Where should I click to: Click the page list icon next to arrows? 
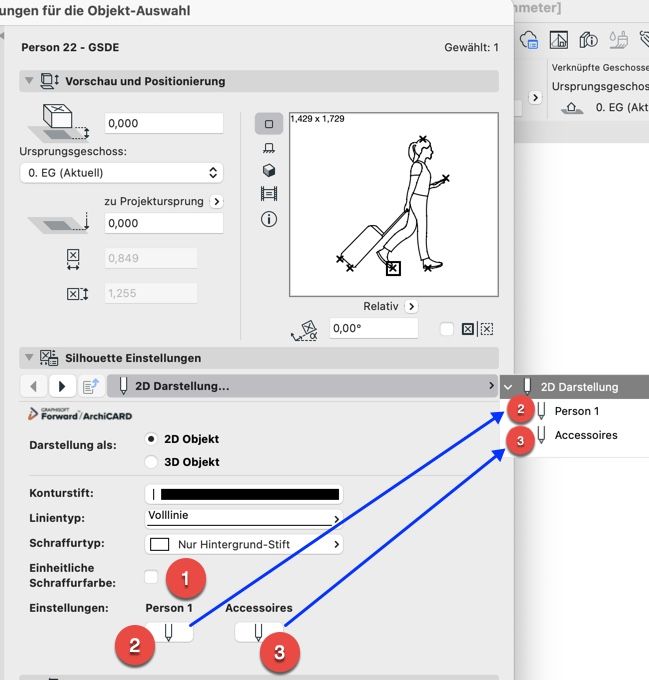coord(91,386)
